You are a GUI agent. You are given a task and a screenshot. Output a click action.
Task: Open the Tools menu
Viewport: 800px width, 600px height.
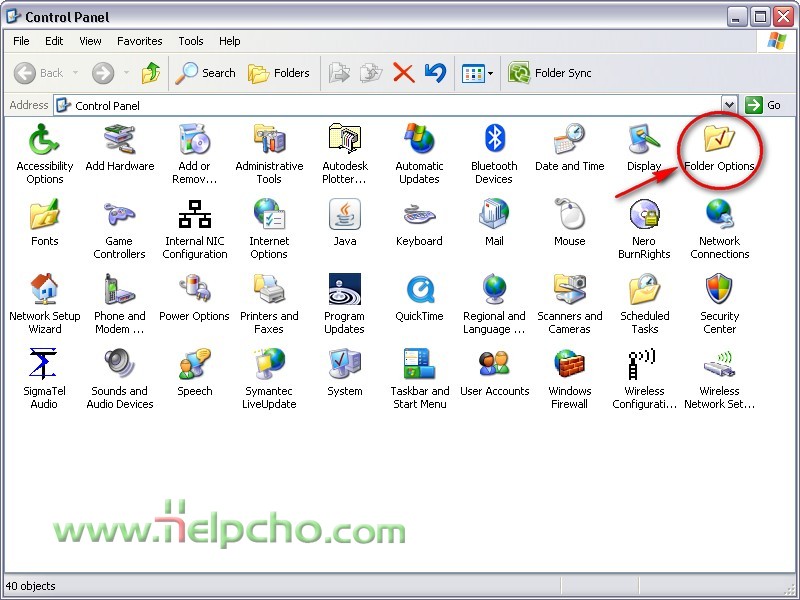[x=191, y=41]
